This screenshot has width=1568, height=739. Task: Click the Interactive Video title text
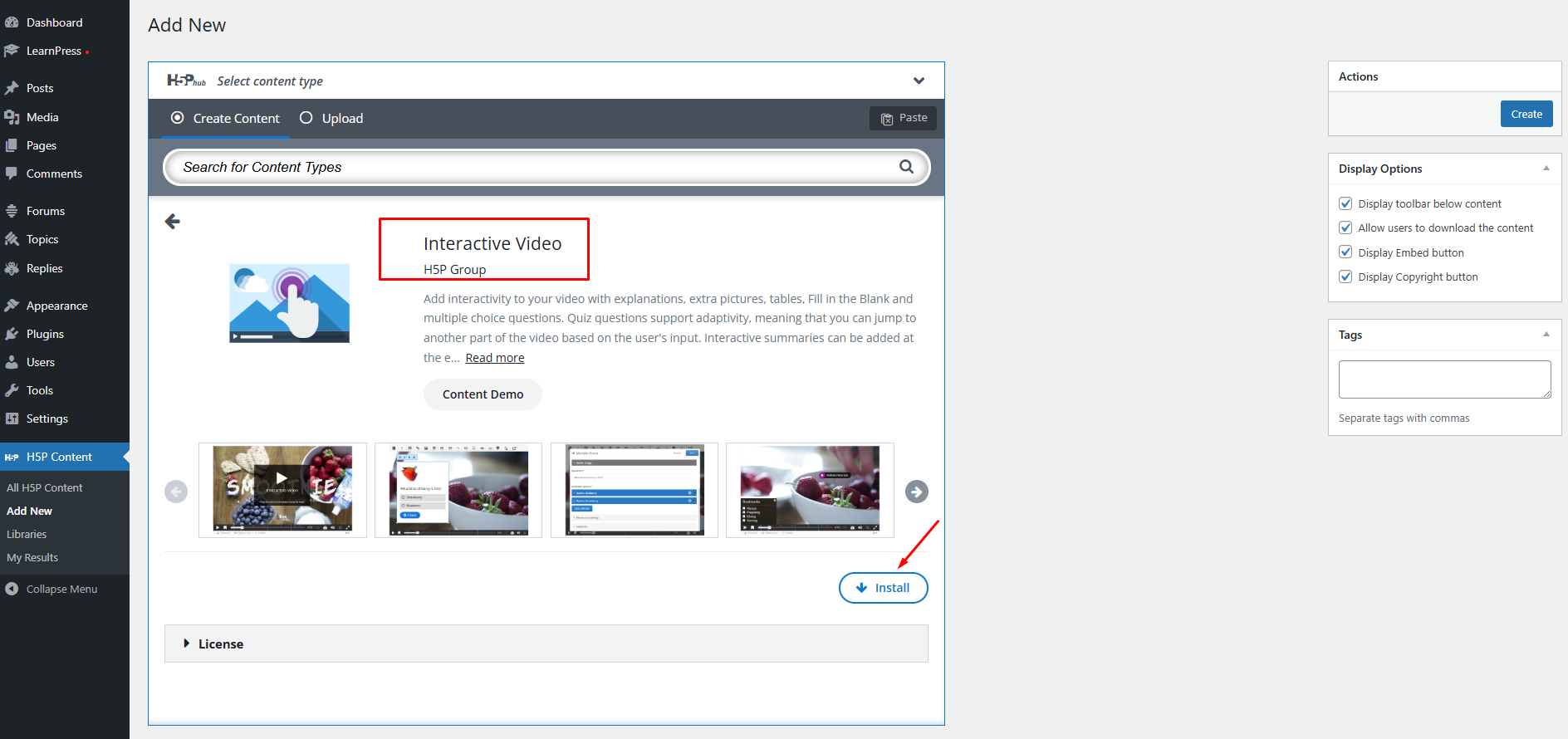[492, 243]
